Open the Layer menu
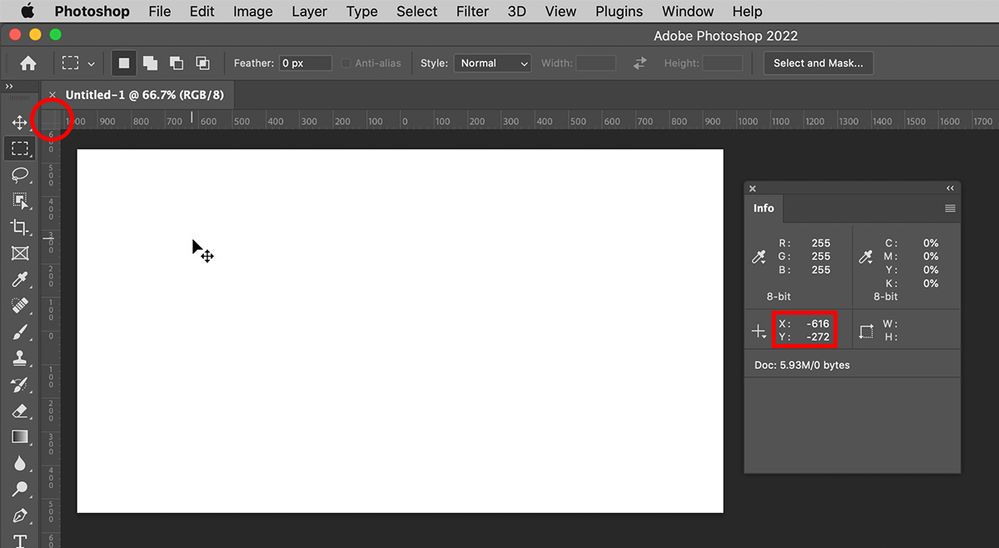Image resolution: width=999 pixels, height=548 pixels. [309, 11]
